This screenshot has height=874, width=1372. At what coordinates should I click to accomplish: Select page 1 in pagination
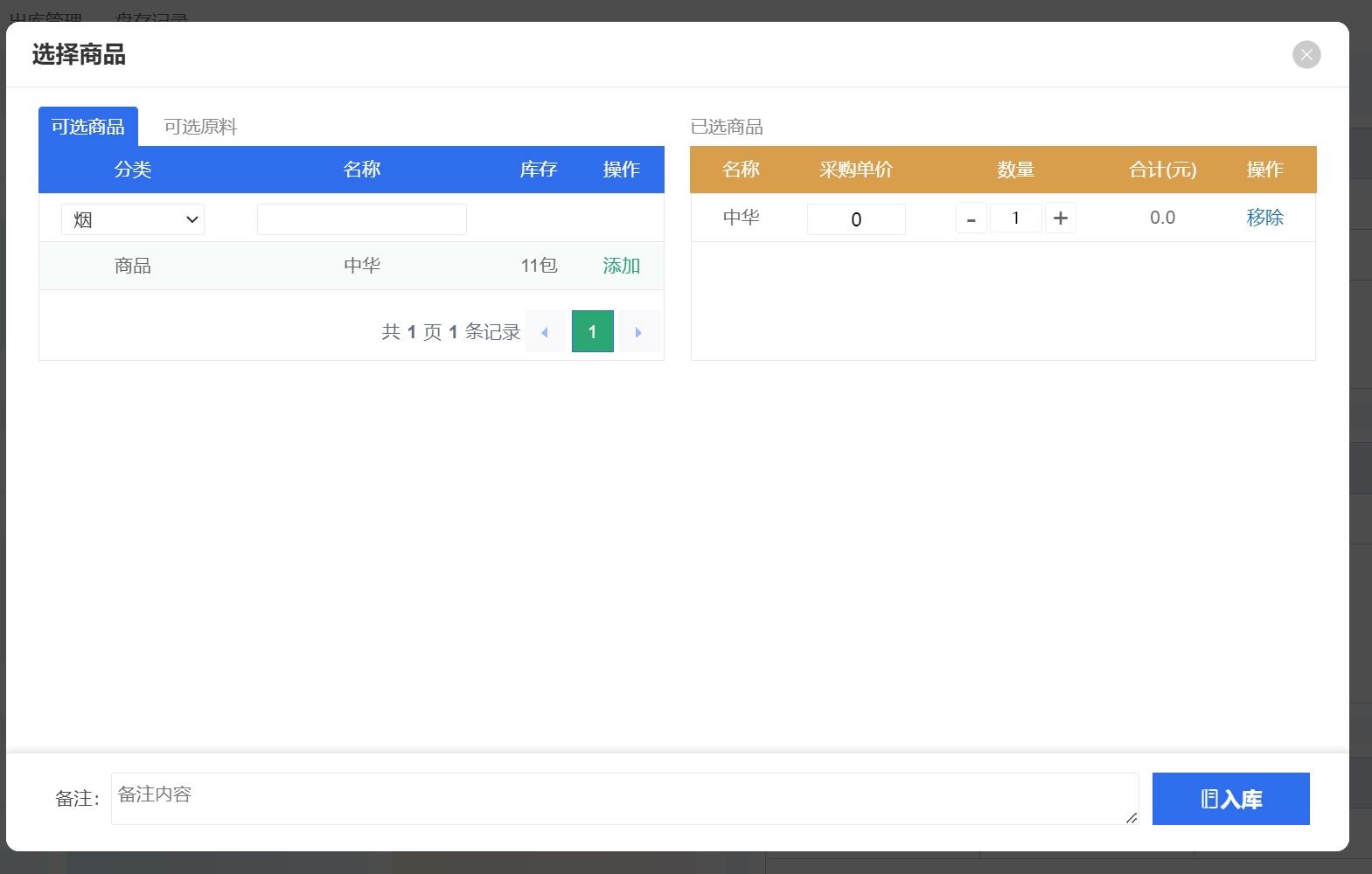point(592,332)
